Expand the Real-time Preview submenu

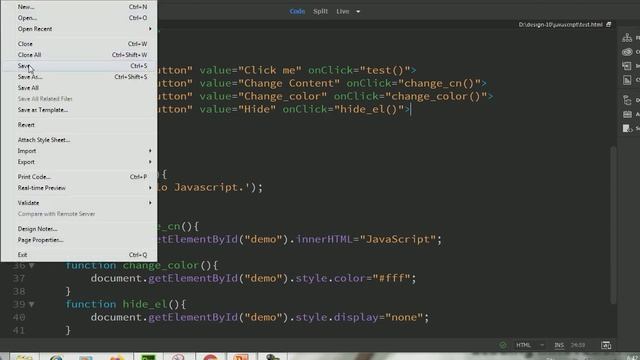pyautogui.click(x=79, y=188)
